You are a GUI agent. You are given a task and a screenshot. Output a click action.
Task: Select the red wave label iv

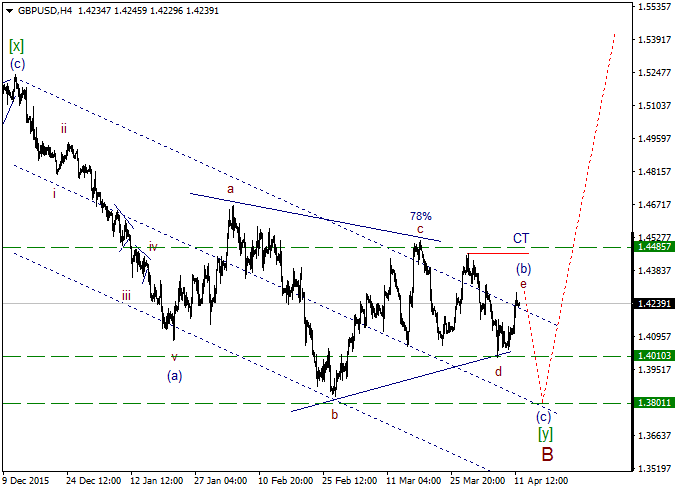pos(153,247)
